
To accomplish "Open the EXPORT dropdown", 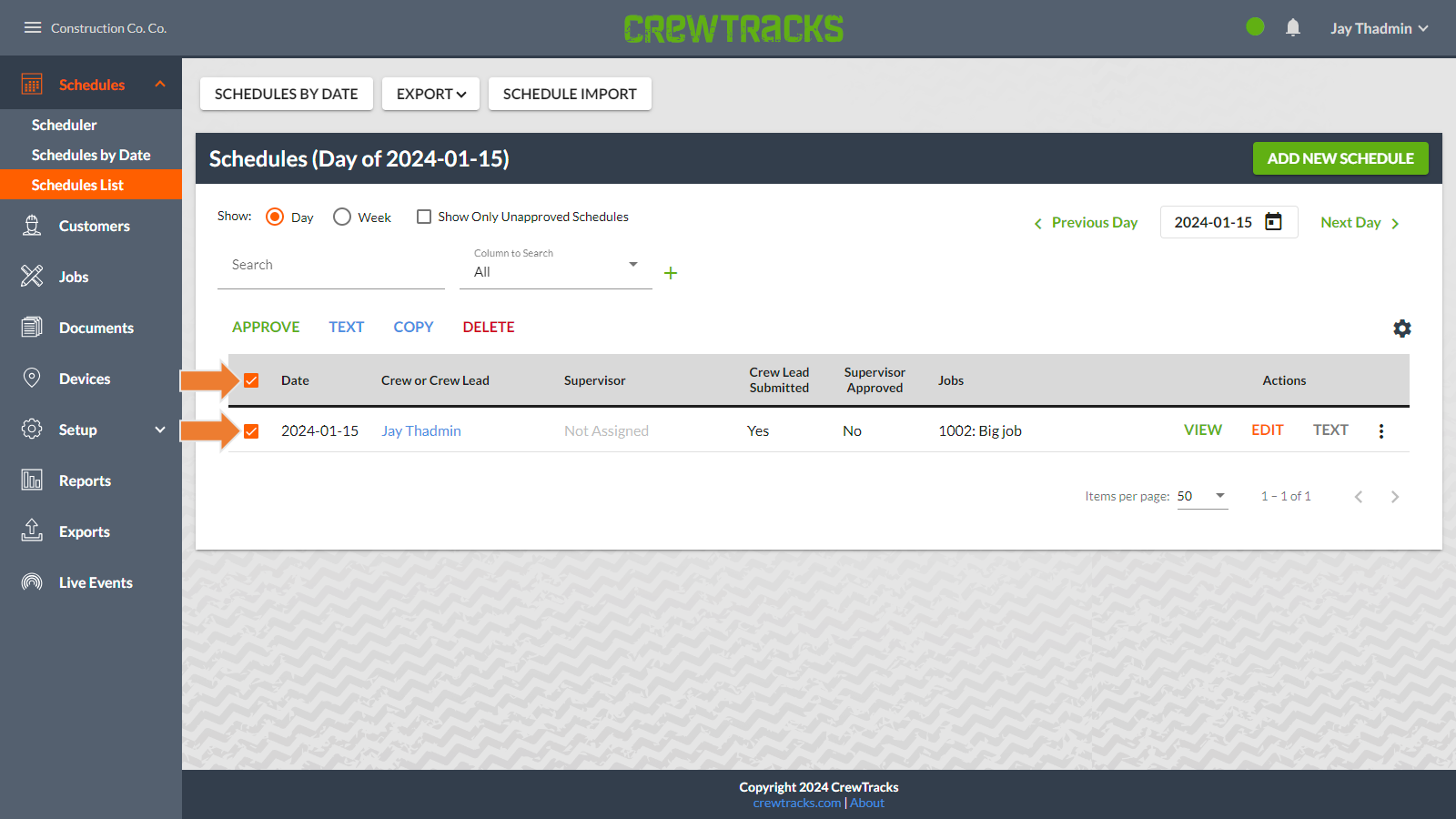I will tap(430, 94).
